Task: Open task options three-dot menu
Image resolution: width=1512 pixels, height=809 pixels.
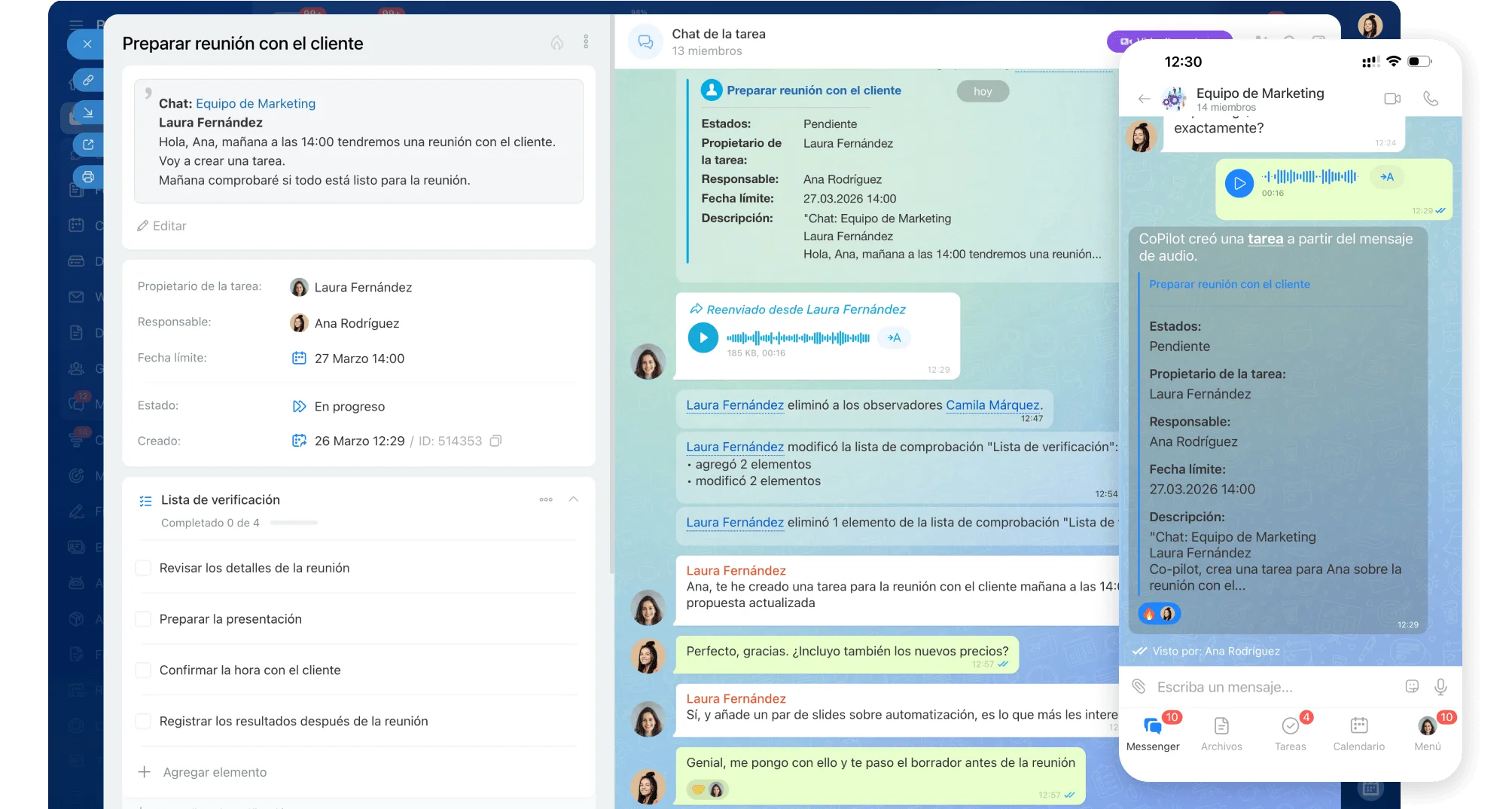Action: pos(586,42)
